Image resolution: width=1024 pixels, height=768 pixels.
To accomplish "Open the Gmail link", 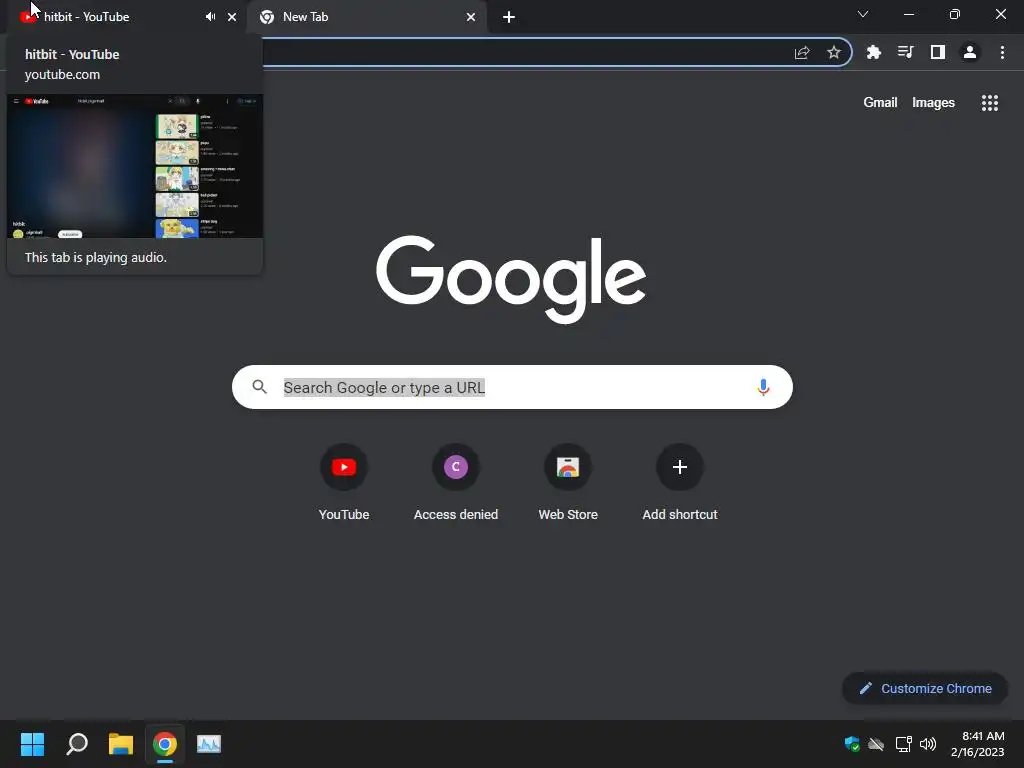I will tap(880, 103).
